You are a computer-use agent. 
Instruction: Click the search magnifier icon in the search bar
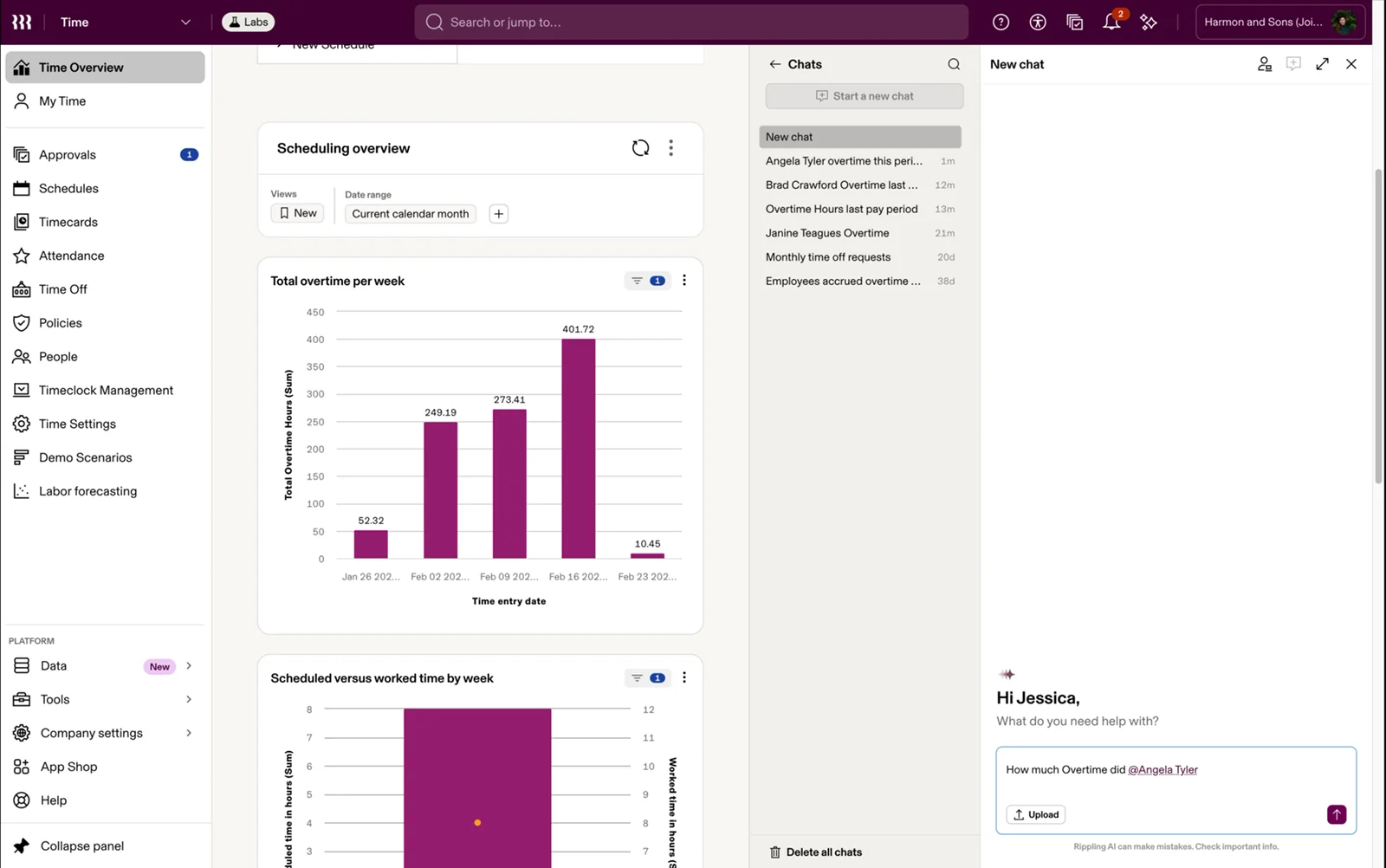[434, 23]
